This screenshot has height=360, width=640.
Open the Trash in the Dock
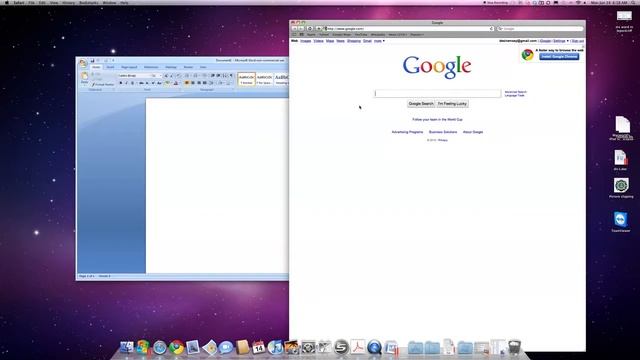pos(514,347)
